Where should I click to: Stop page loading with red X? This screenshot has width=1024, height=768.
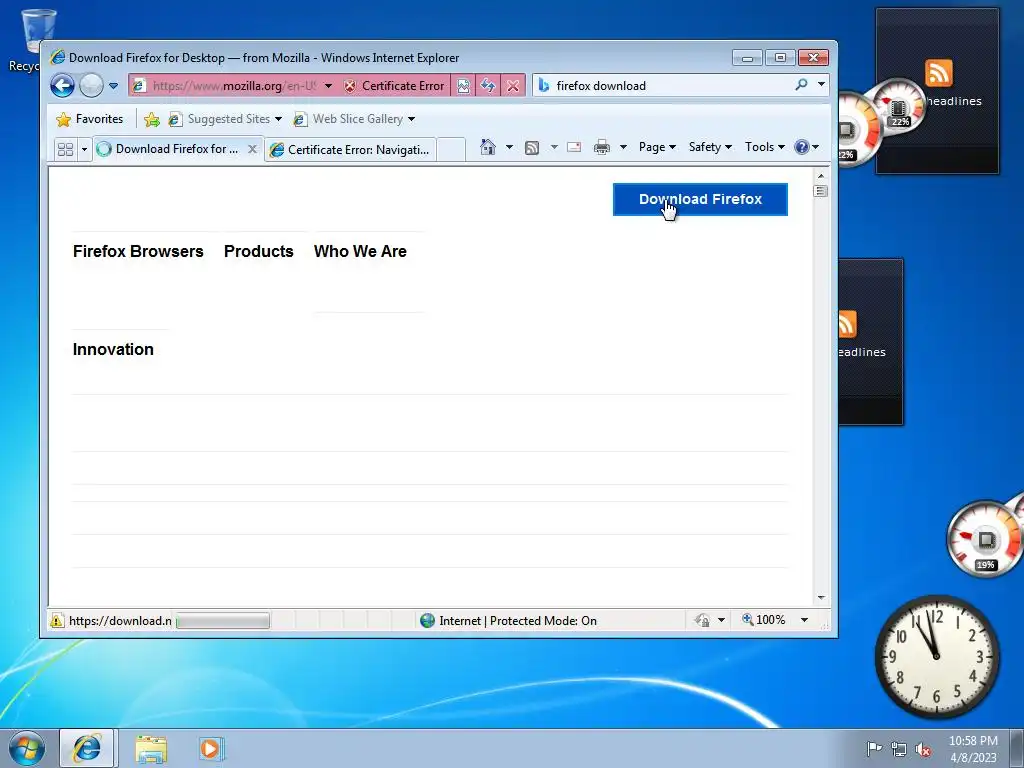pos(513,86)
